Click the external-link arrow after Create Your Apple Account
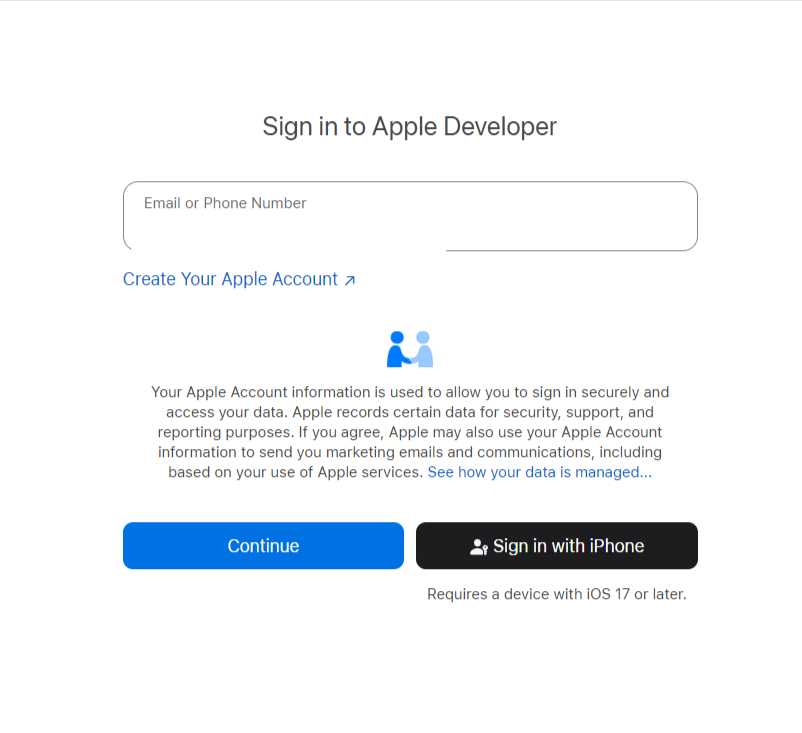This screenshot has height=733, width=802. [350, 280]
